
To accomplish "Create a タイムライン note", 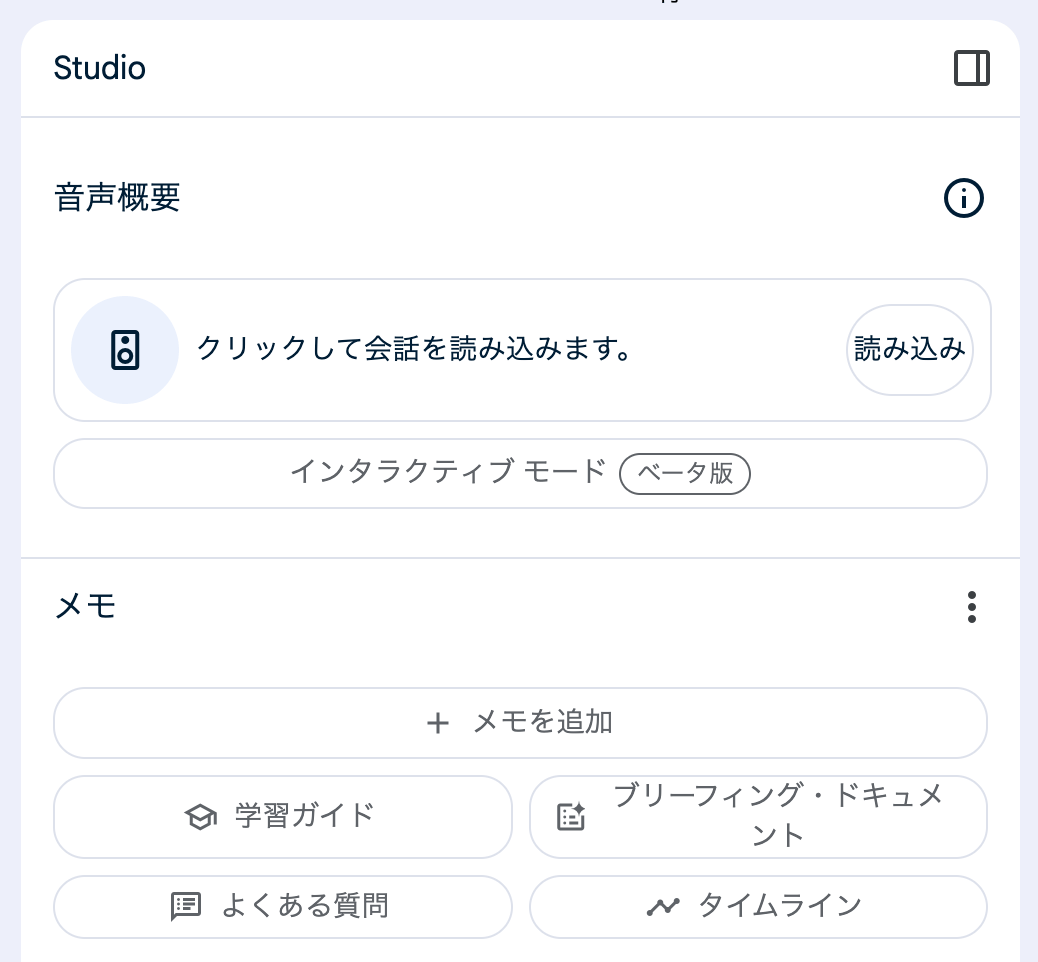I will (779, 907).
